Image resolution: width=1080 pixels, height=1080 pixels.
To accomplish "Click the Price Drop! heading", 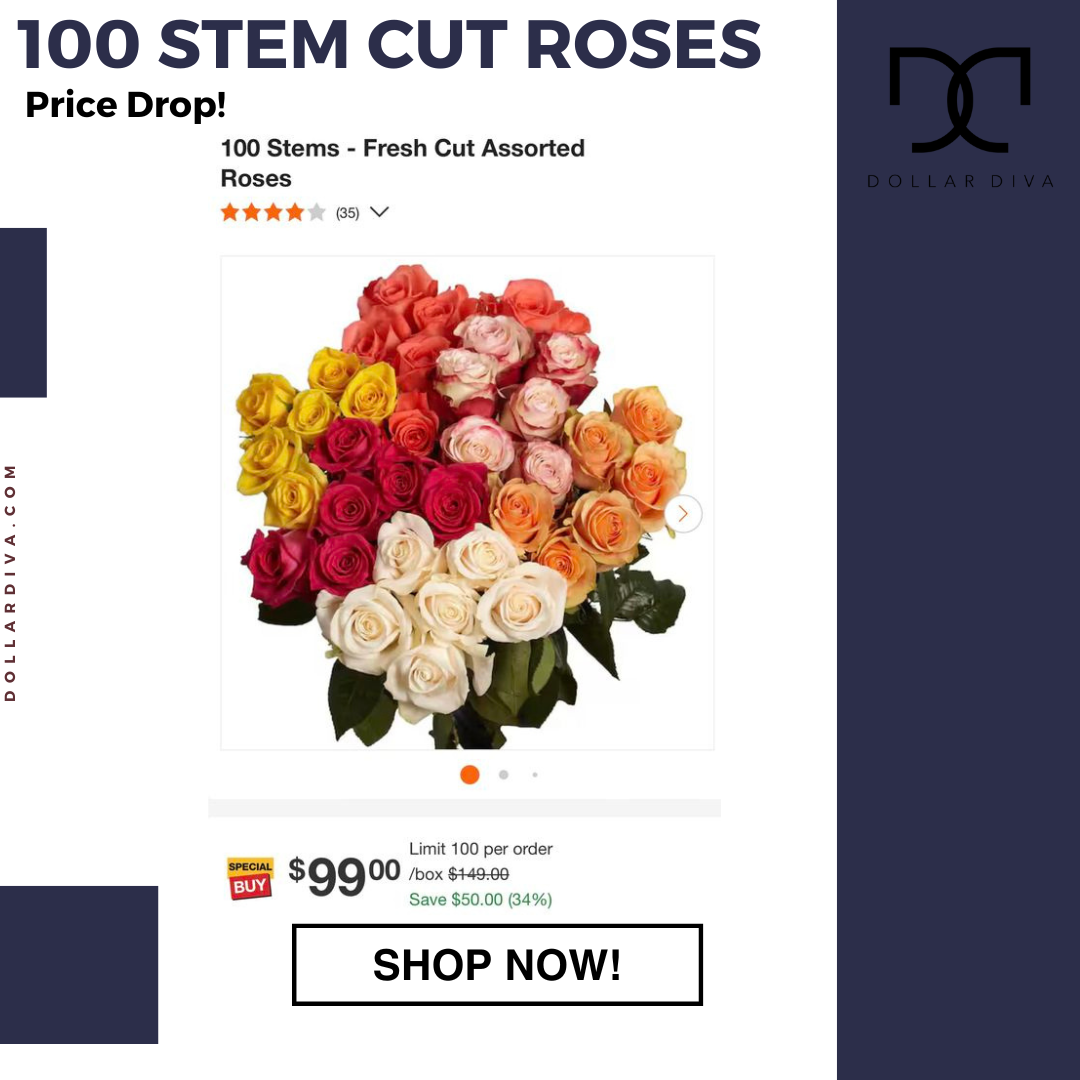I will click(x=125, y=105).
